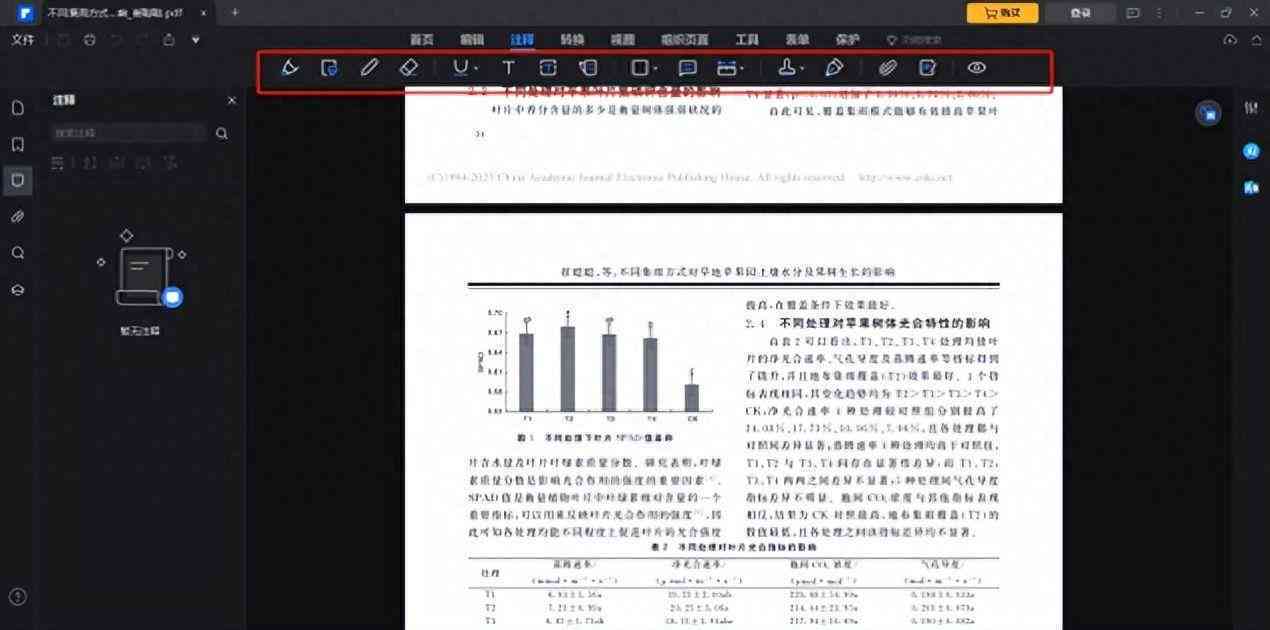Select the Stamp tool
This screenshot has height=630, width=1270.
coord(787,68)
